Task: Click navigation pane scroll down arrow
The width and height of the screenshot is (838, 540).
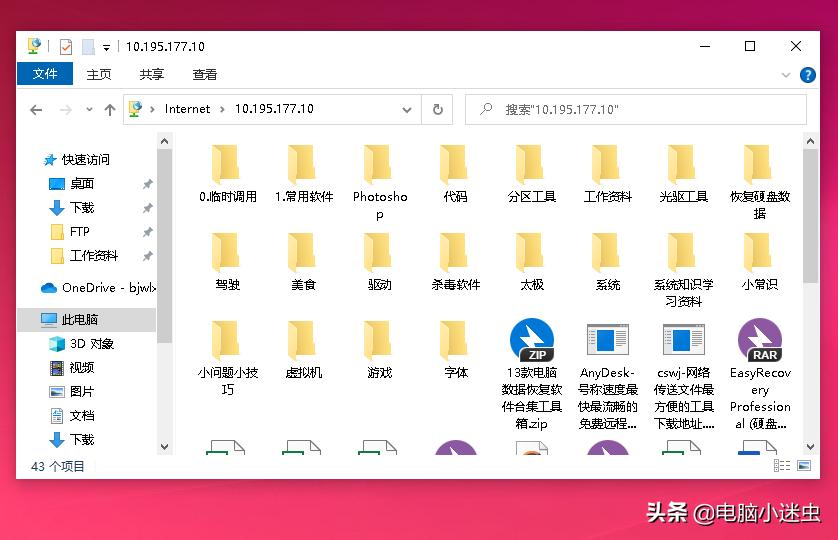Action: (165, 447)
